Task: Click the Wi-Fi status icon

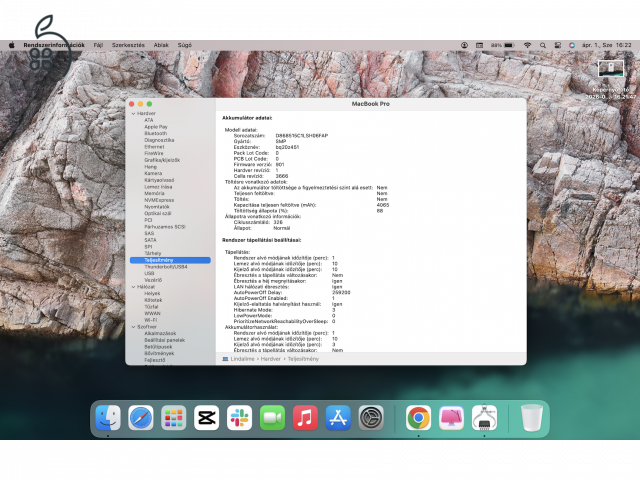Action: tap(527, 45)
